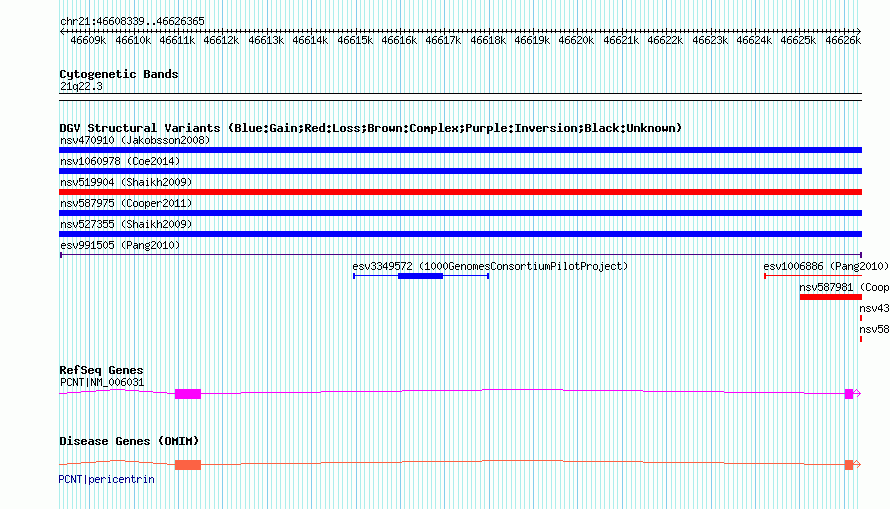Open the esv3349572 1000Genomes variant label
Viewport: 890px width, 509px height.
(x=490, y=266)
